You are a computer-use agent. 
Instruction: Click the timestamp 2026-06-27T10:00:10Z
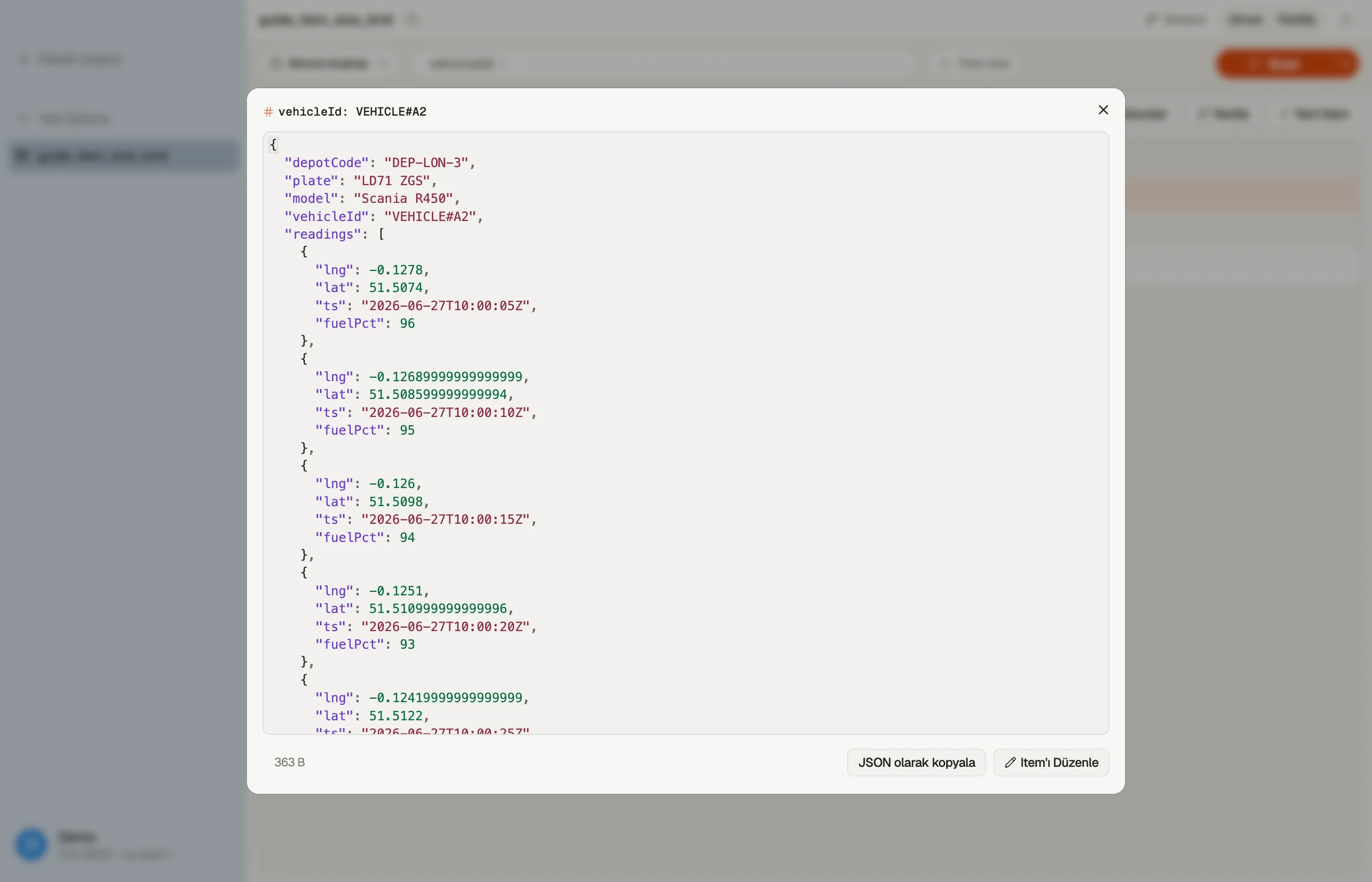point(445,413)
